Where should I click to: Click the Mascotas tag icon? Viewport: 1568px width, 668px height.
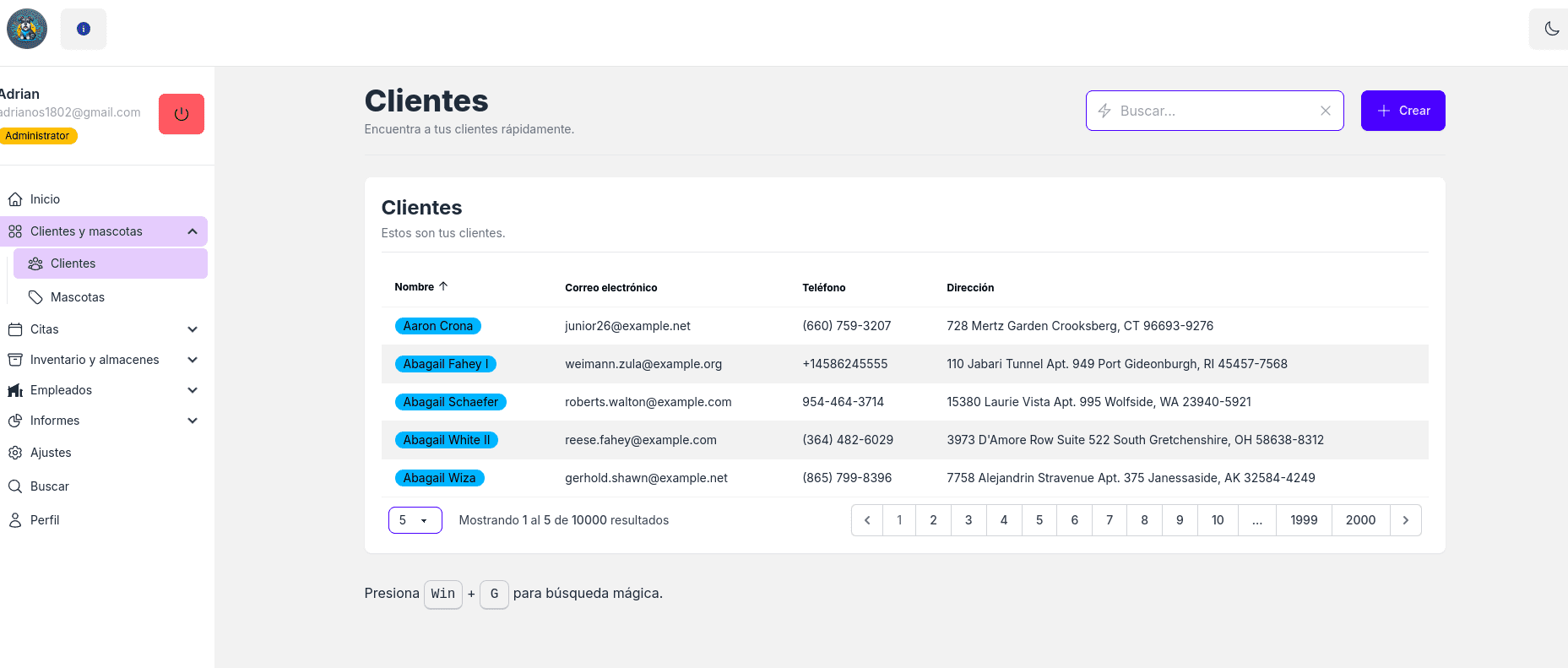pyautogui.click(x=35, y=297)
